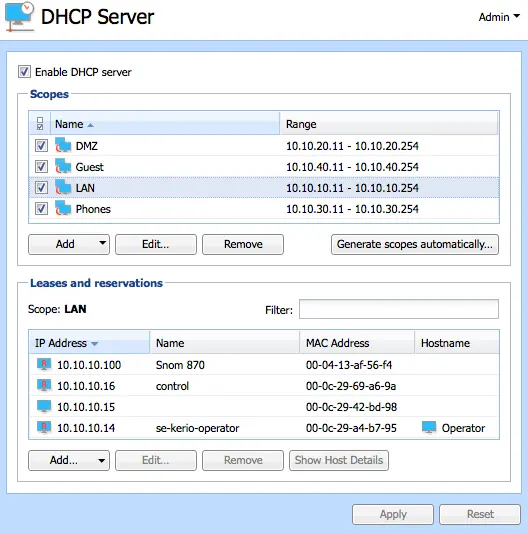This screenshot has width=528, height=534.
Task: Uncheck the Phones scope checkbox
Action: pyautogui.click(x=41, y=208)
